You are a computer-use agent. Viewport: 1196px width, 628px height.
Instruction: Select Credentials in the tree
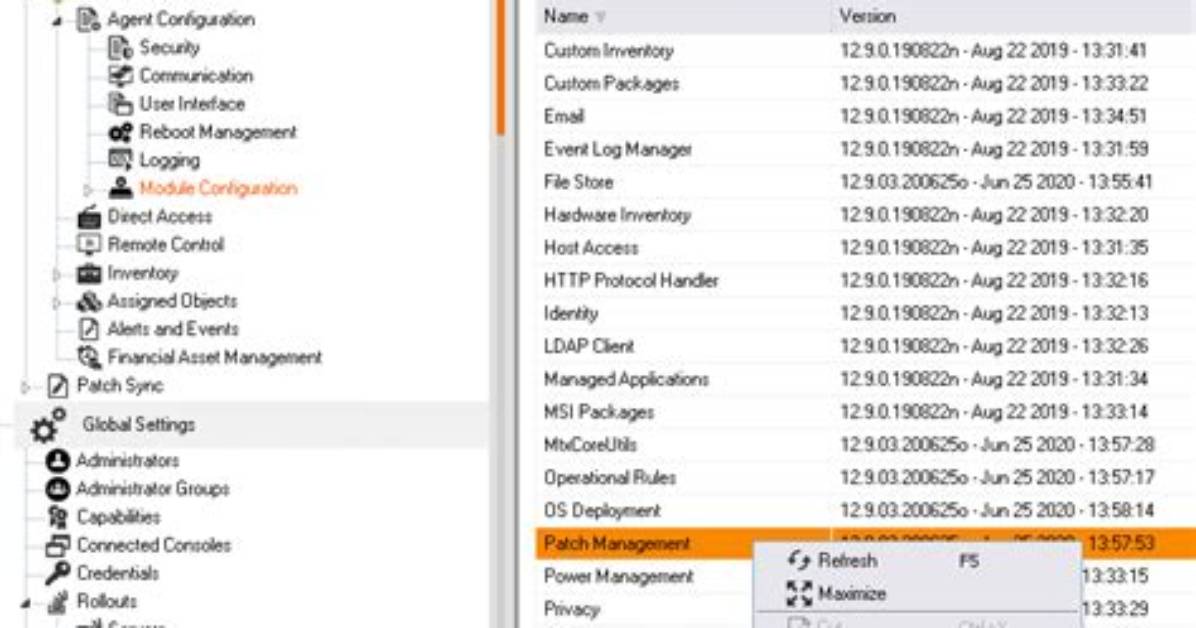(x=117, y=573)
